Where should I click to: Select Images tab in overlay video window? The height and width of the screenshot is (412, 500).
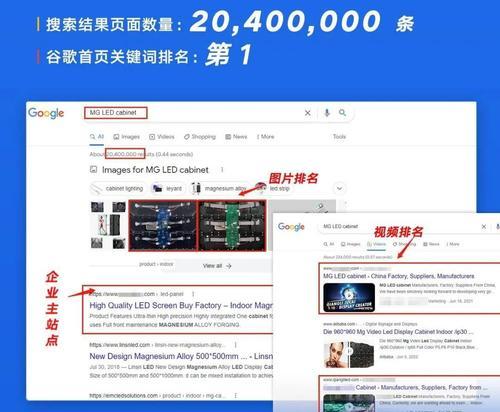tap(351, 244)
